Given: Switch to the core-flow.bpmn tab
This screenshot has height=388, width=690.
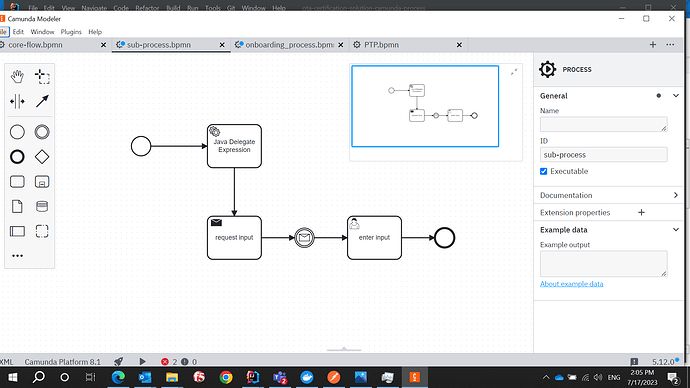Looking at the screenshot, I should (x=35, y=45).
